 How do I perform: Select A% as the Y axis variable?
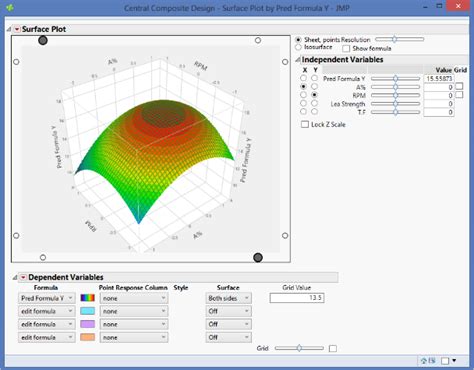314,86
